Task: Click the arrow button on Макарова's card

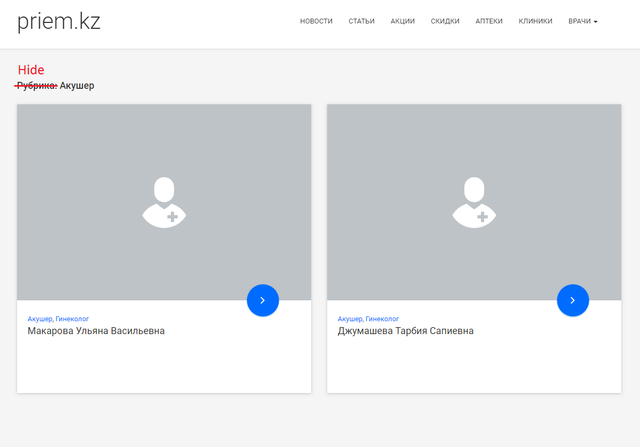Action: [263, 300]
